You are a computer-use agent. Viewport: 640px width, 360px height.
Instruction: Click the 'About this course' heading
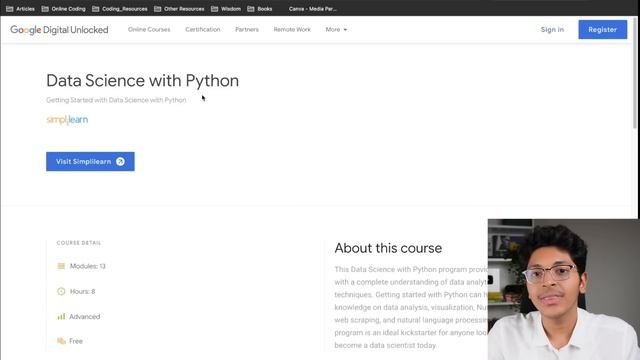pyautogui.click(x=388, y=248)
